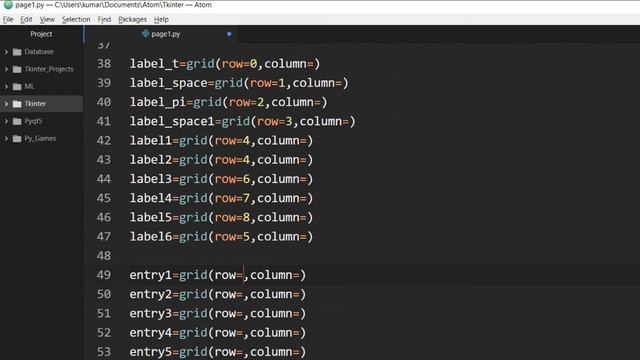Click the label5=grid code line
Viewport: 640px width, 360px height.
(221, 217)
